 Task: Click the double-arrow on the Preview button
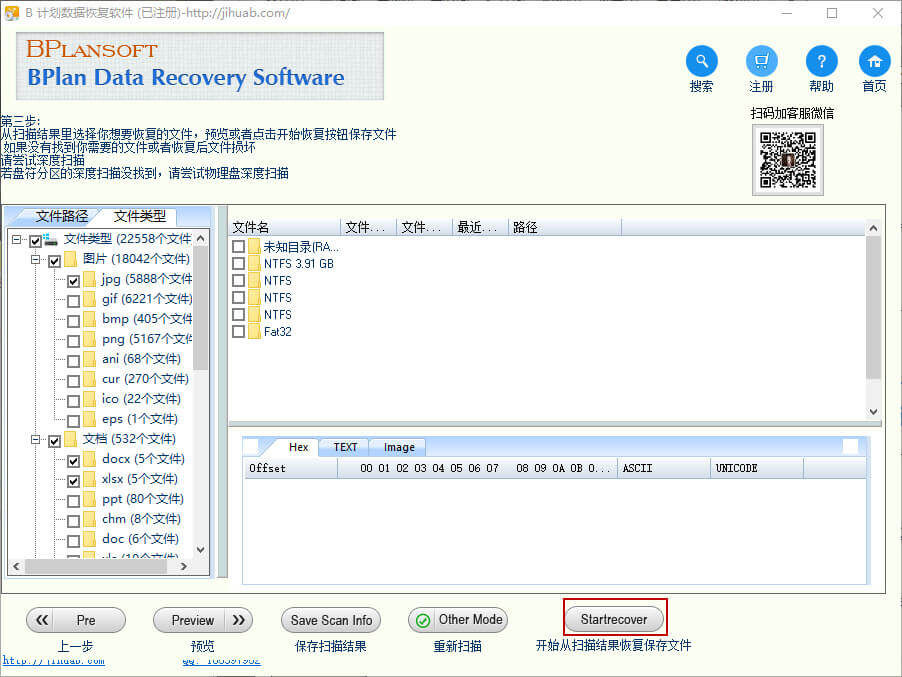(238, 620)
